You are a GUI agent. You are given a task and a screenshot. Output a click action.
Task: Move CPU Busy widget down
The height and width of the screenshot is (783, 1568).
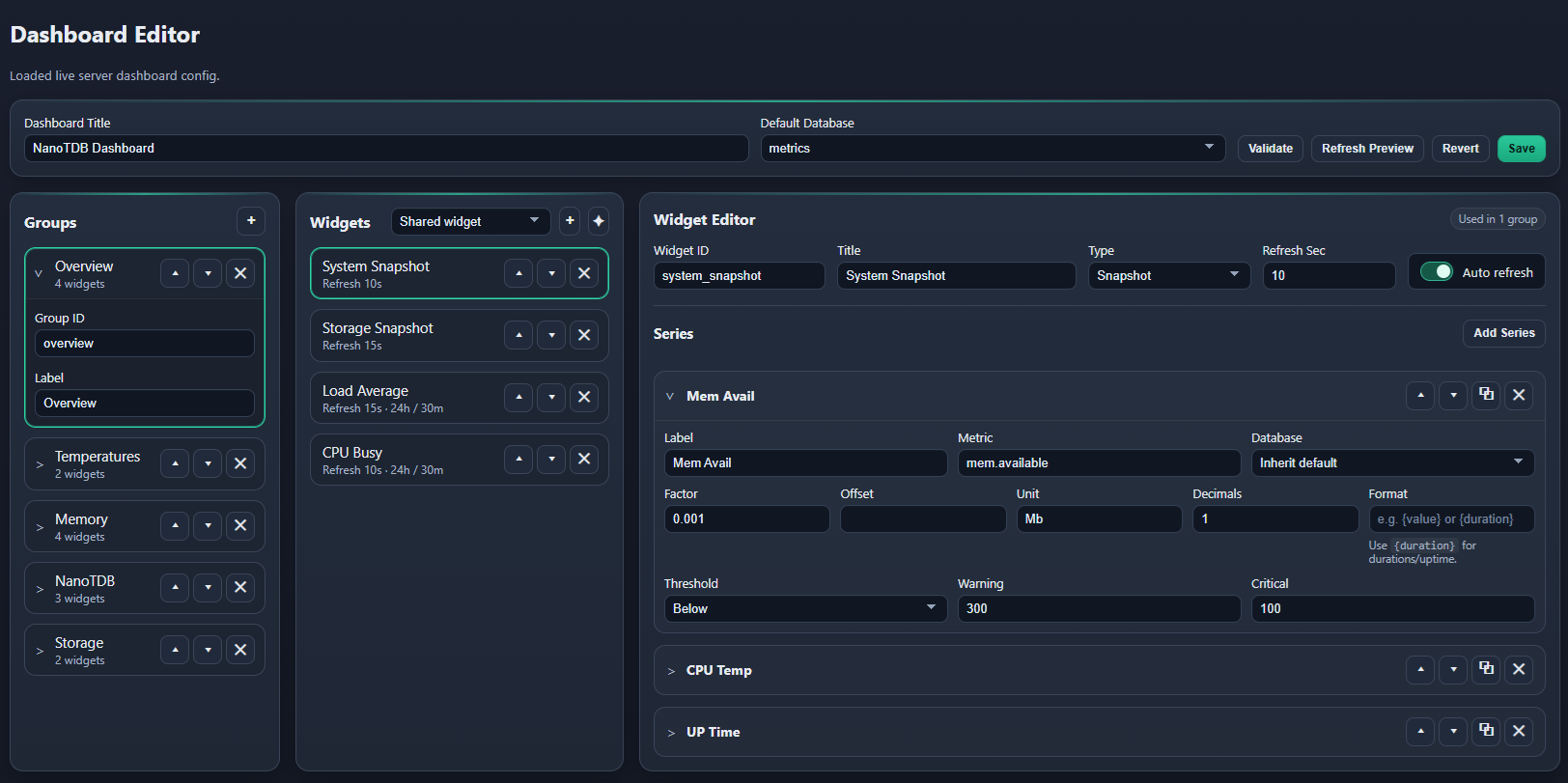point(551,459)
